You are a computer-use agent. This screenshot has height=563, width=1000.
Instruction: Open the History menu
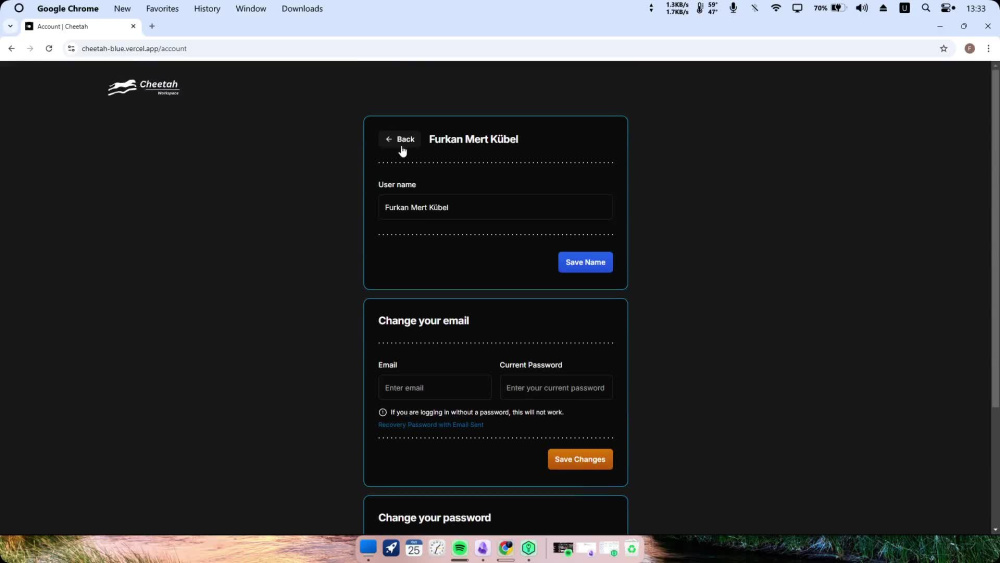pos(207,8)
